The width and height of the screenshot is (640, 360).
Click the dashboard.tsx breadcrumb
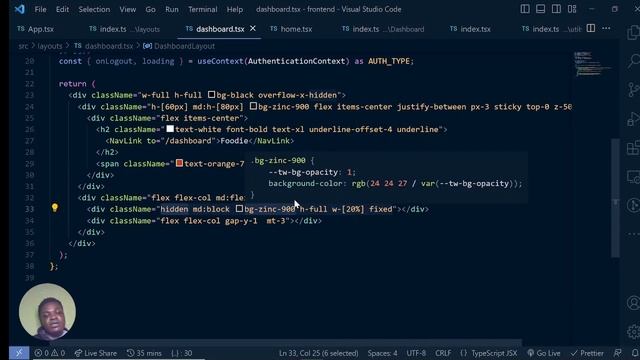point(103,46)
